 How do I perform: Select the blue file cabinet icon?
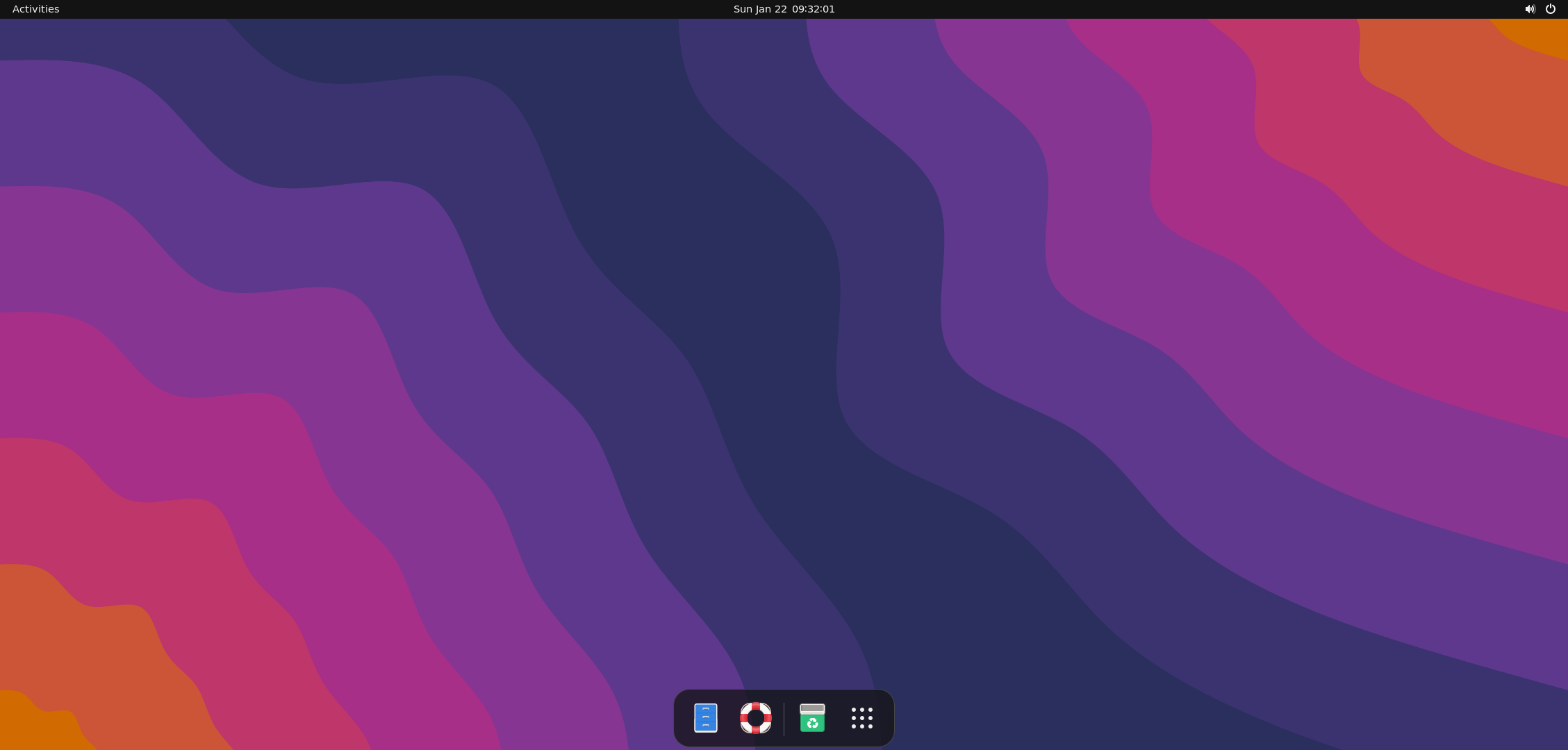[x=704, y=718]
